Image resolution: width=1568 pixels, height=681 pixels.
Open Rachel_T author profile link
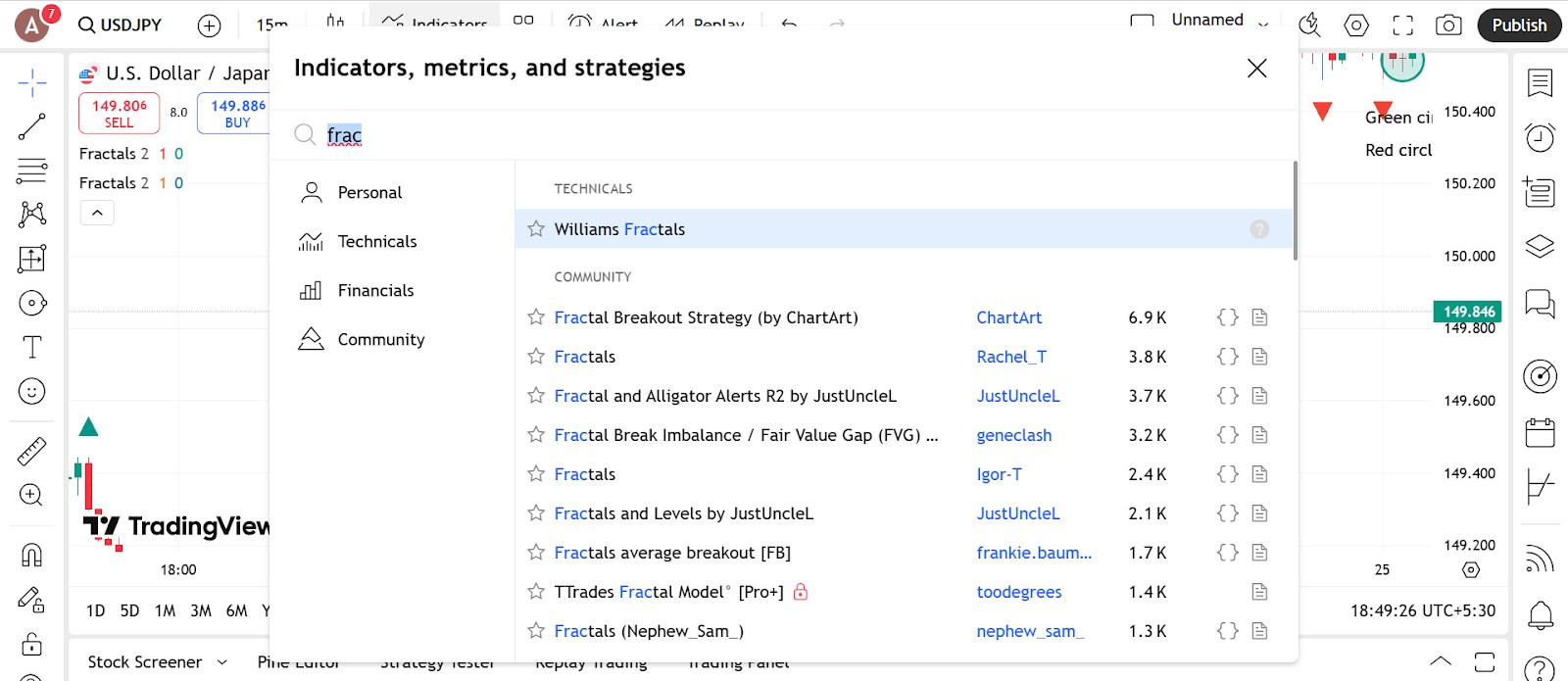pos(1011,357)
